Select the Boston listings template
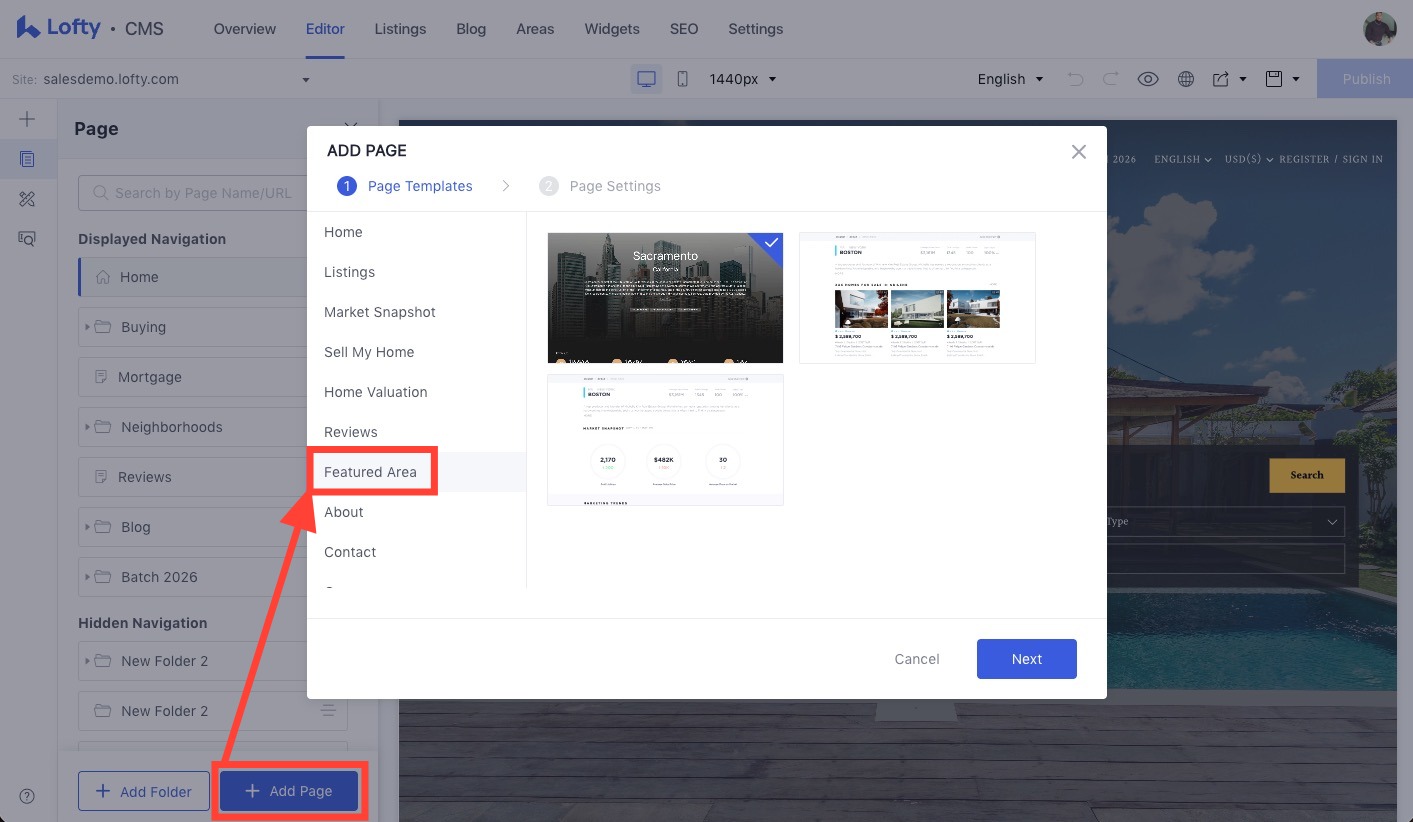 pyautogui.click(x=916, y=297)
